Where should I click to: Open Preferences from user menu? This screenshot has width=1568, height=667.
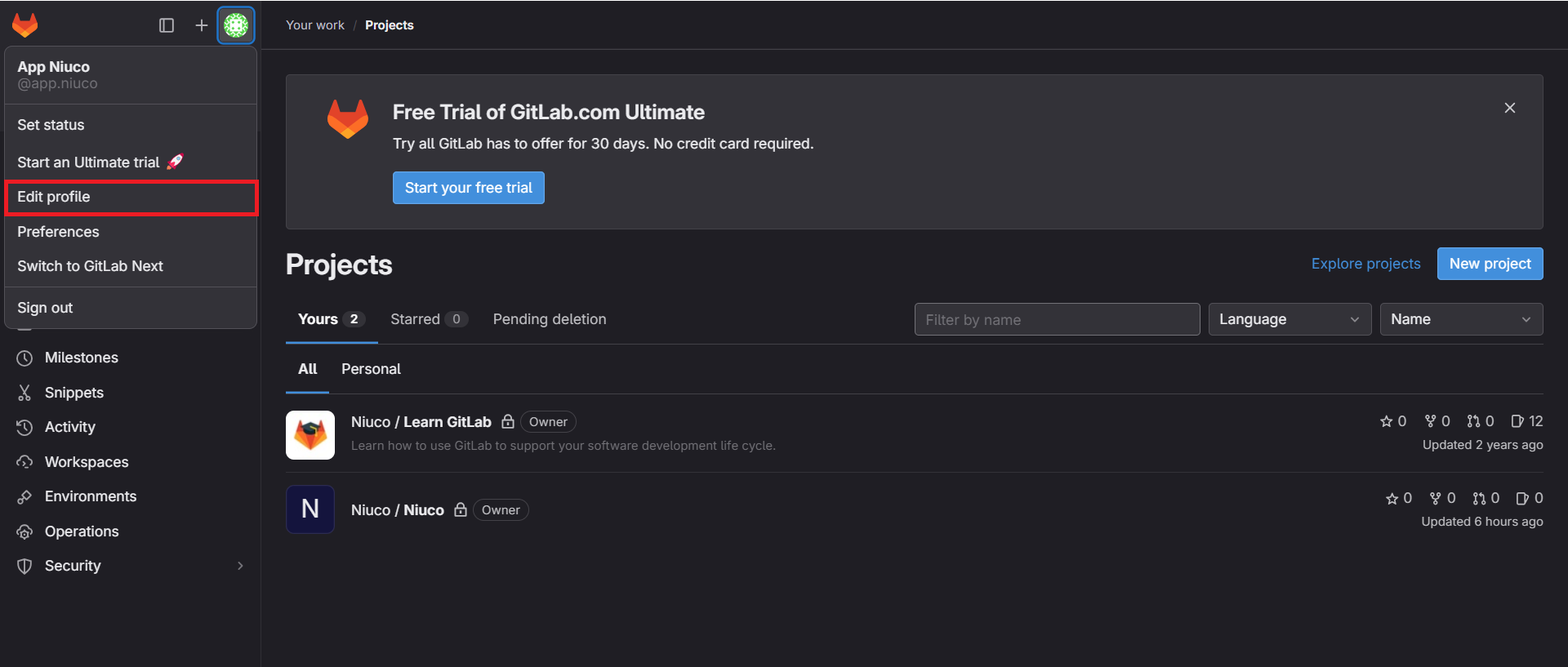(x=131, y=232)
